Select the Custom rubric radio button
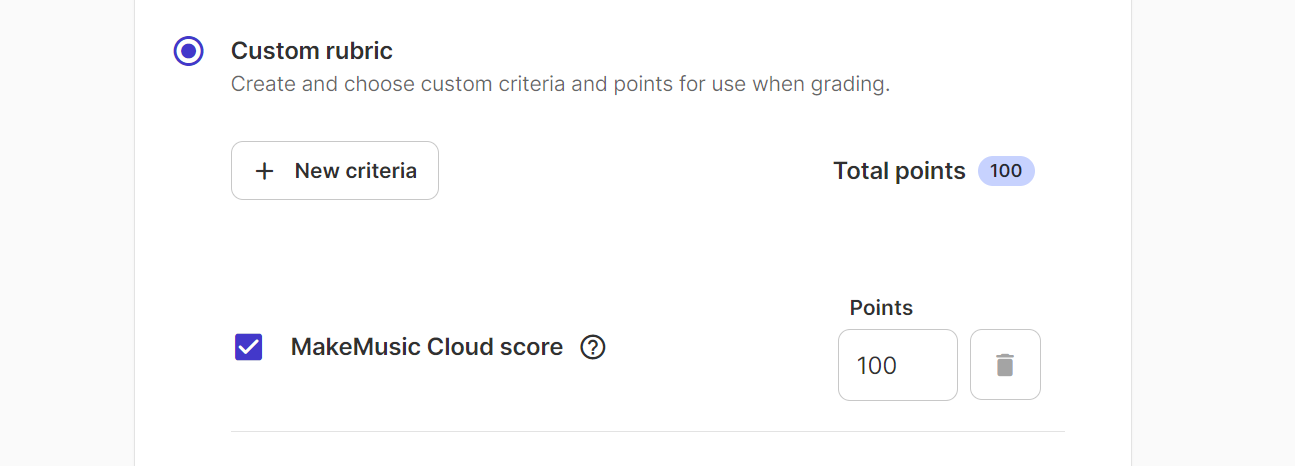Screen dimensions: 1295x466 click(x=188, y=51)
